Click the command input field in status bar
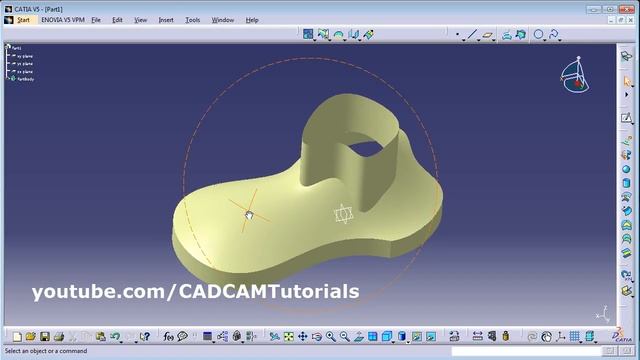 pyautogui.click(x=526, y=351)
